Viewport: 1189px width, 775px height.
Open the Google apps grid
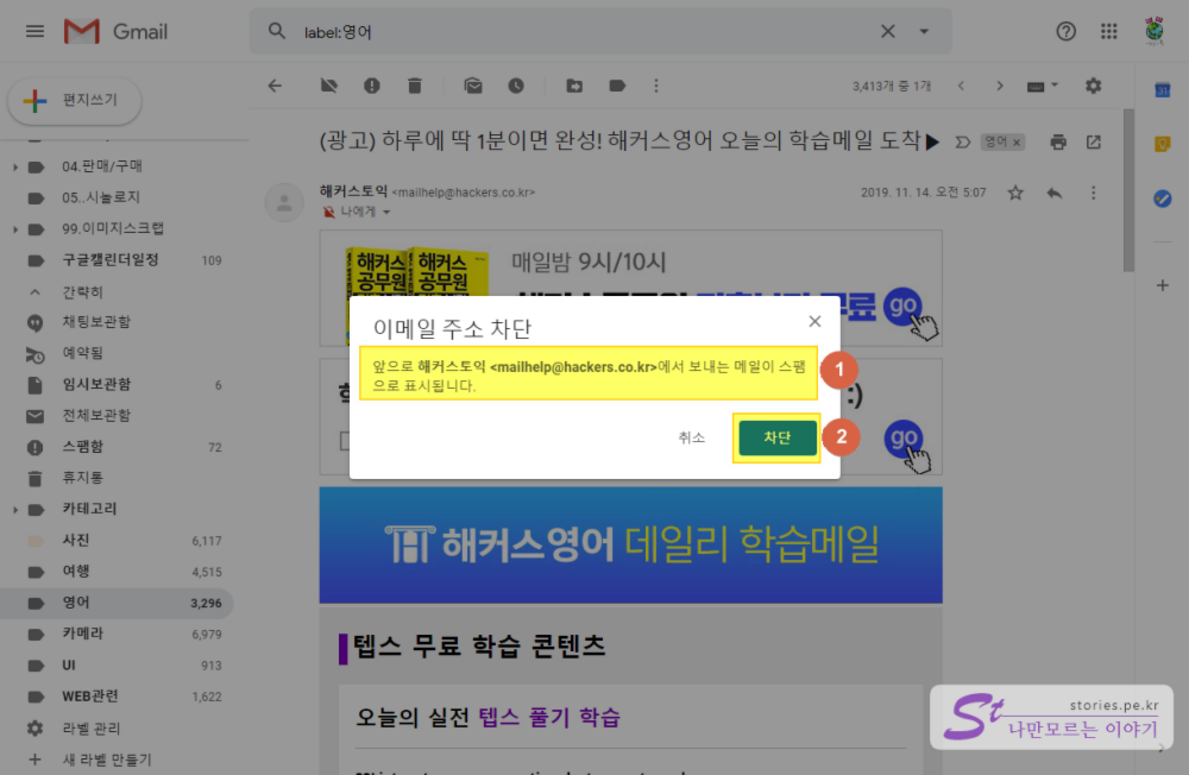[1109, 32]
